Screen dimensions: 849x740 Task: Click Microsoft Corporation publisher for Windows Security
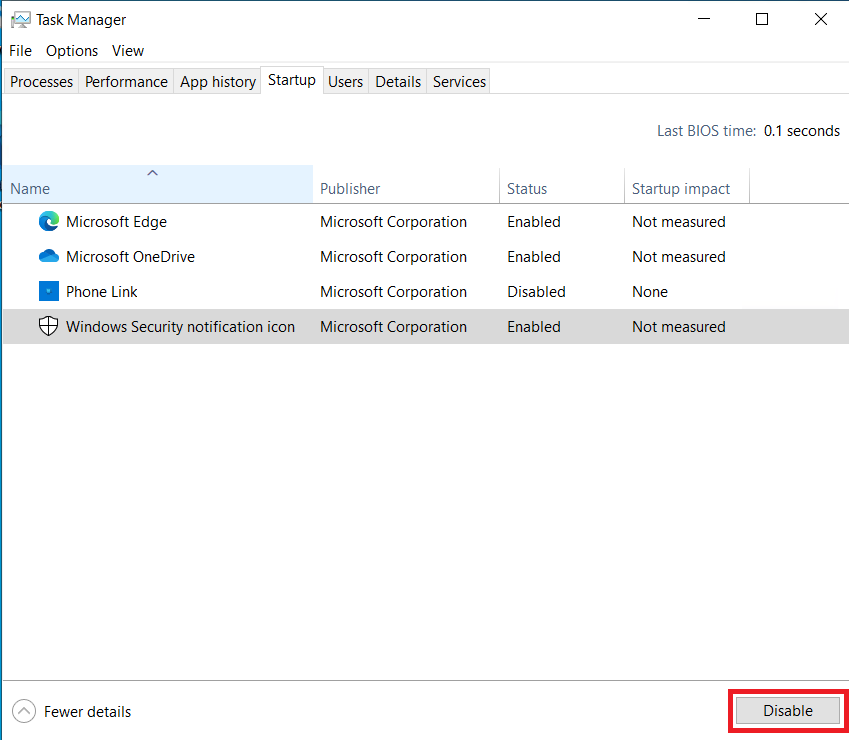click(393, 327)
